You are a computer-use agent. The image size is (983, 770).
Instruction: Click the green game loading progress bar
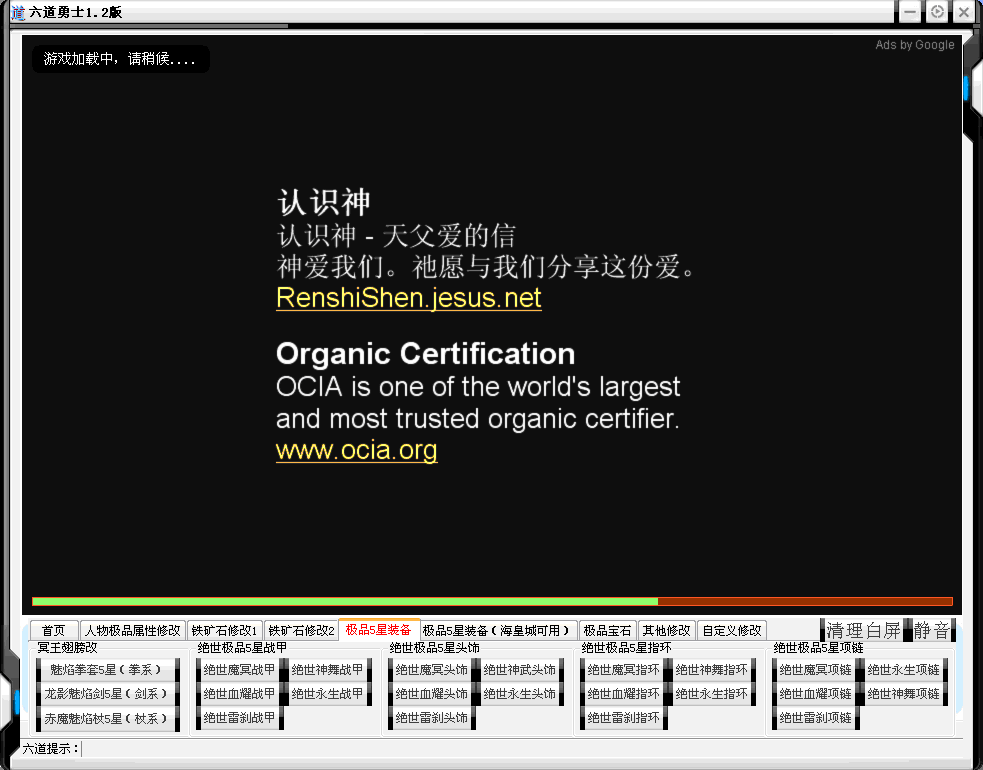click(345, 601)
